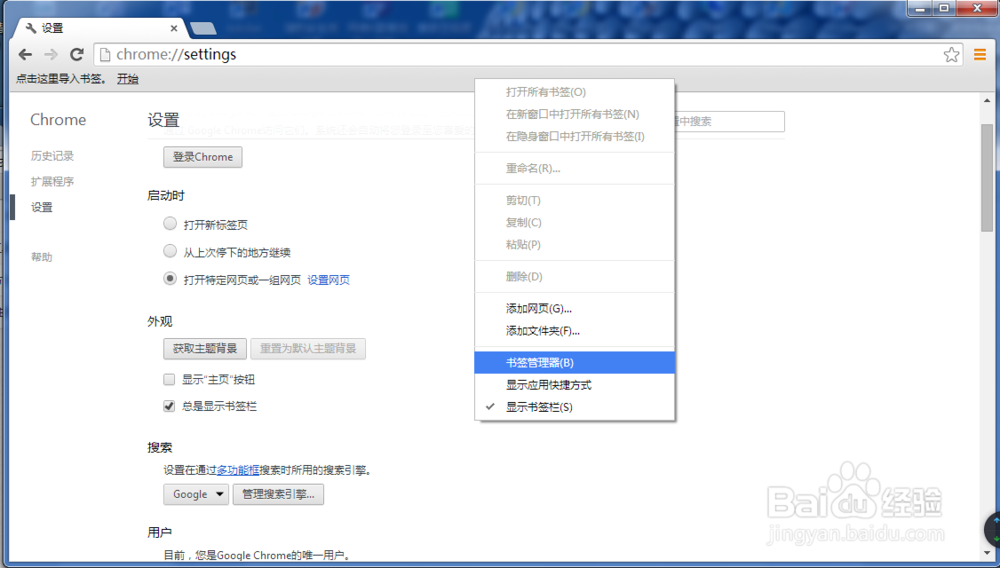Click 重置为默认主题背景 button
1000x568 pixels.
(308, 349)
